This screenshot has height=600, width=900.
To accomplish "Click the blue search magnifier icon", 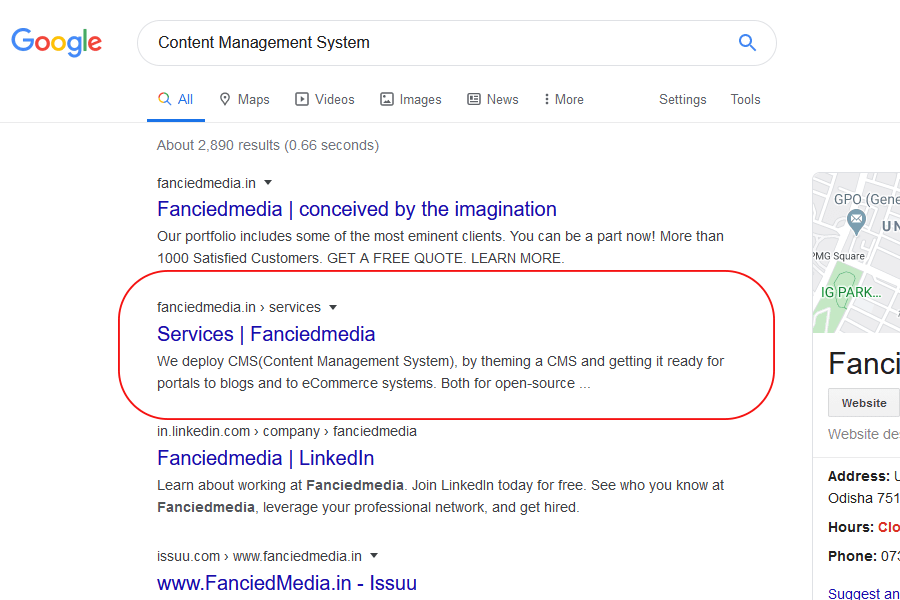I will 747,42.
